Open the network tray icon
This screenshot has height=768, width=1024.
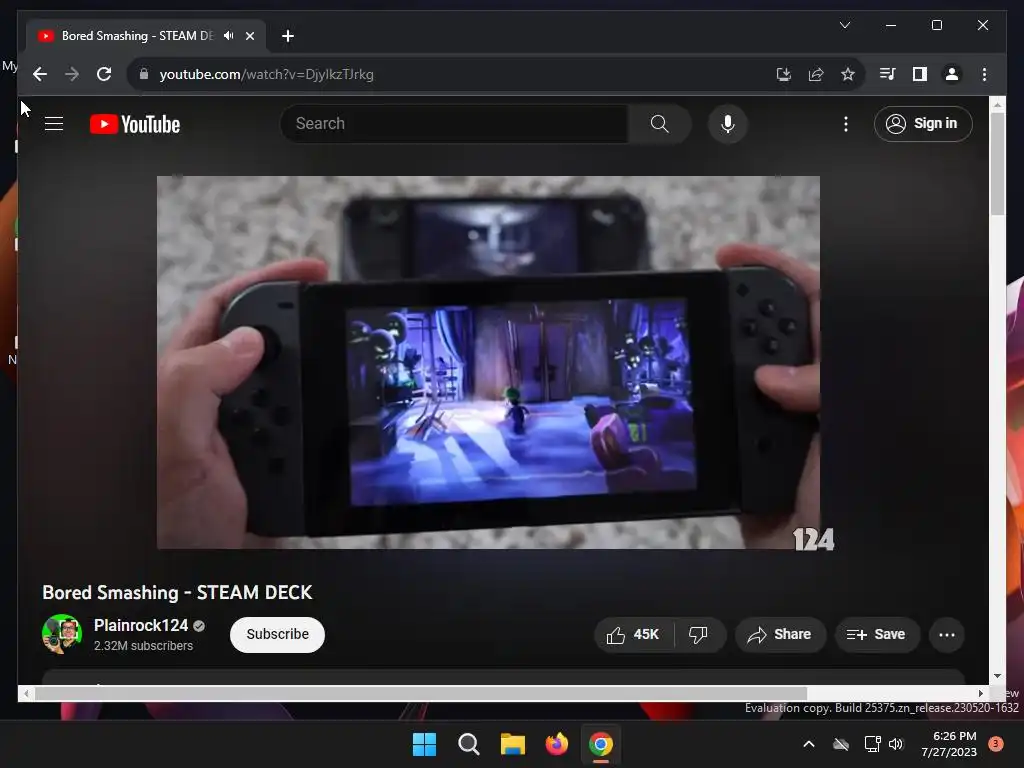tap(872, 744)
